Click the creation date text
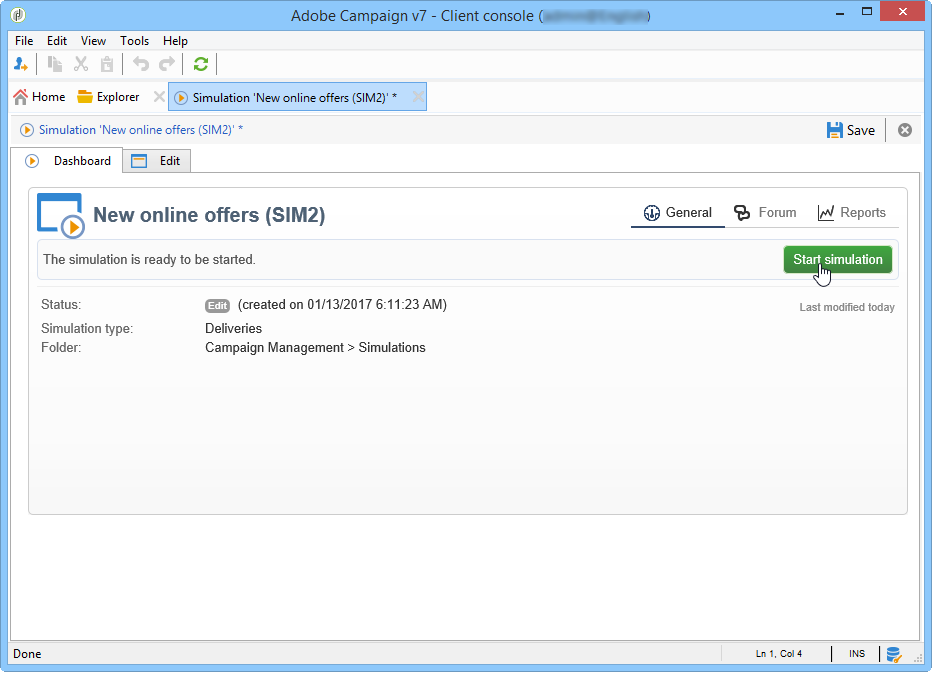The image size is (950, 693). [x=342, y=305]
